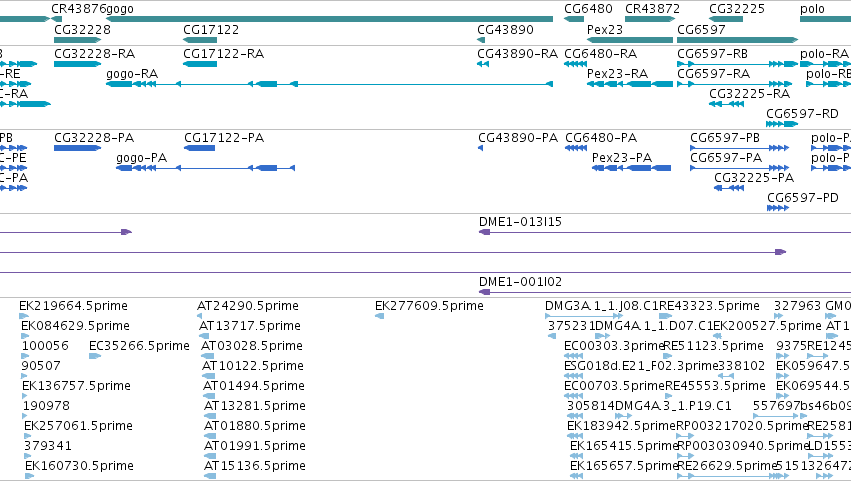851x481 pixels.
Task: Select the AT01494.5prime EST label
Action: 254,386
